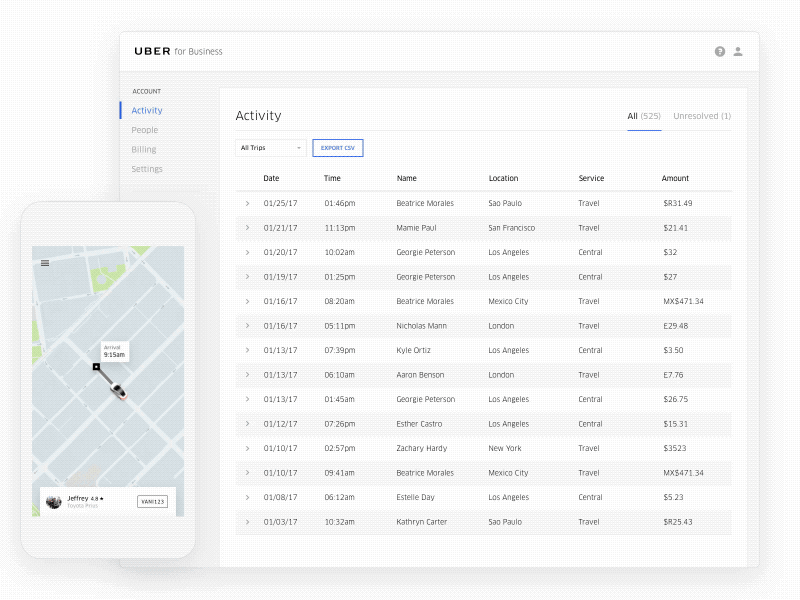800x600 pixels.
Task: Click the user profile icon
Action: pyautogui.click(x=737, y=50)
